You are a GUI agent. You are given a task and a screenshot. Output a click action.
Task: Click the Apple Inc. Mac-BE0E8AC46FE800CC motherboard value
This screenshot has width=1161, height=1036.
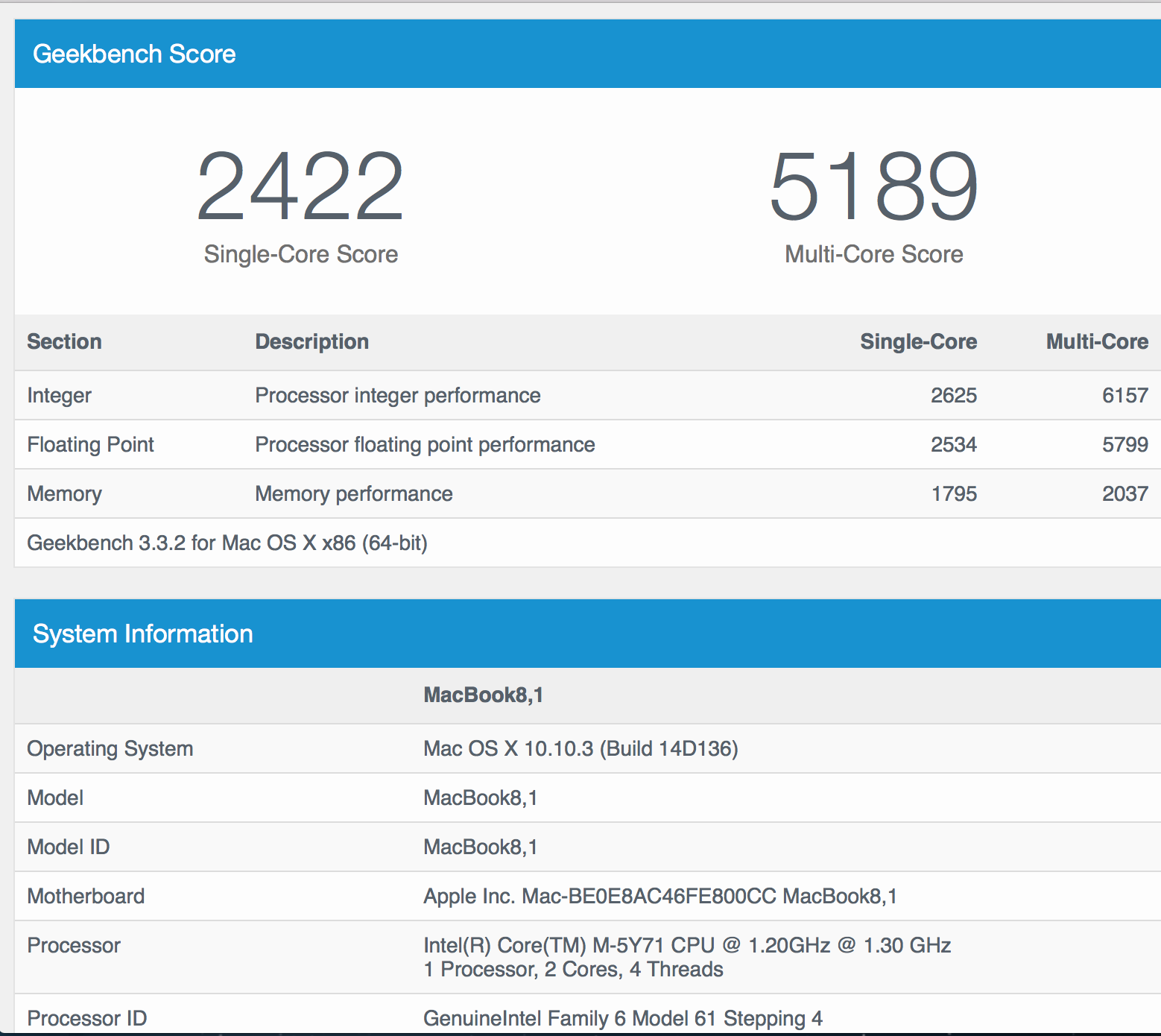tap(660, 897)
